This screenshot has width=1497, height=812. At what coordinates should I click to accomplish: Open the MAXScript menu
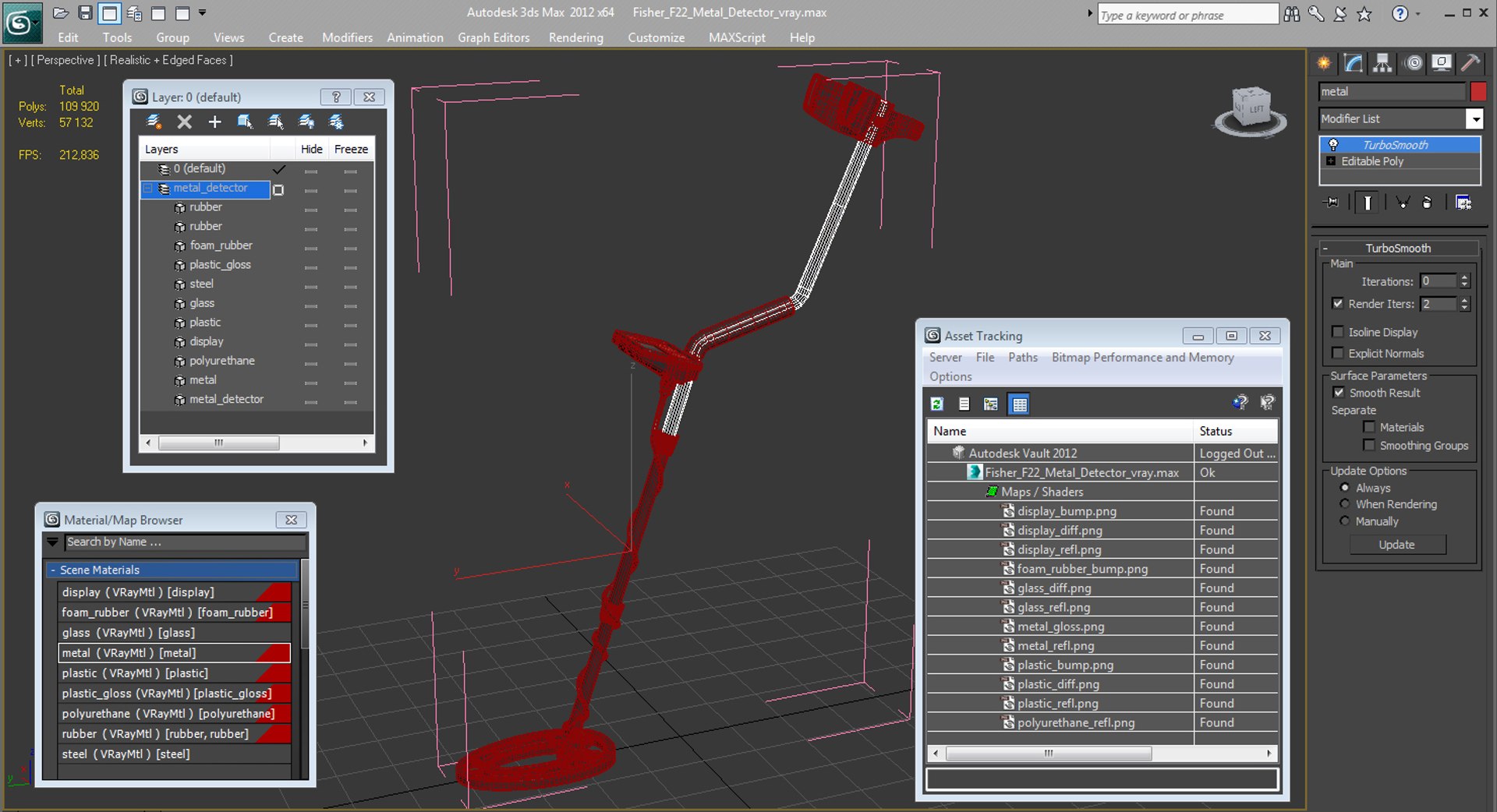click(x=737, y=37)
